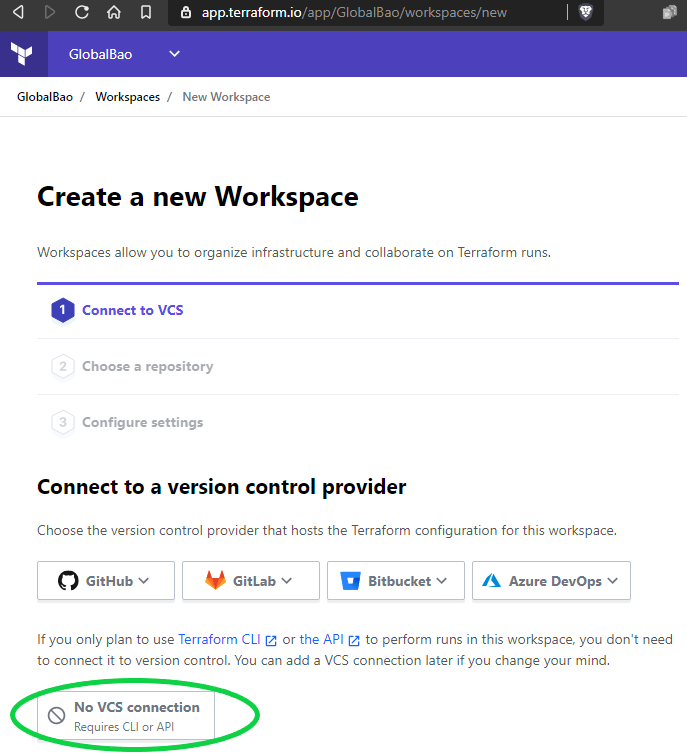The image size is (687, 753).
Task: Expand the Azure DevOps provider dropdown
Action: [x=551, y=581]
